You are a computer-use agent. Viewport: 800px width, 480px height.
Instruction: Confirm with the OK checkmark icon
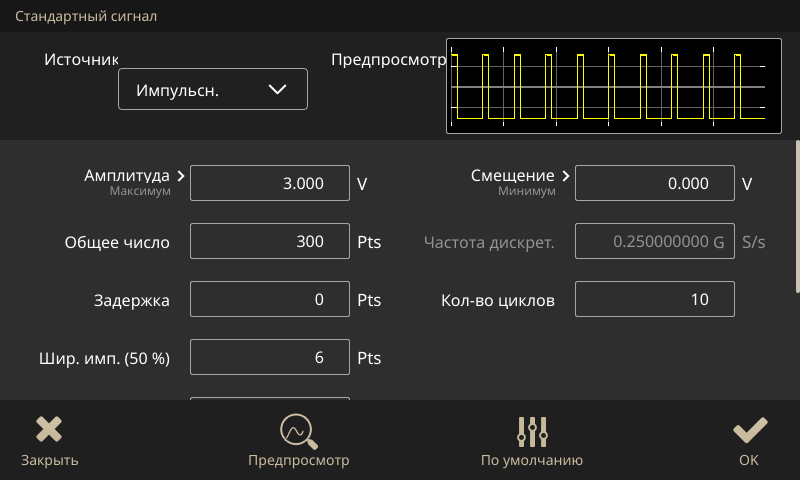[749, 429]
